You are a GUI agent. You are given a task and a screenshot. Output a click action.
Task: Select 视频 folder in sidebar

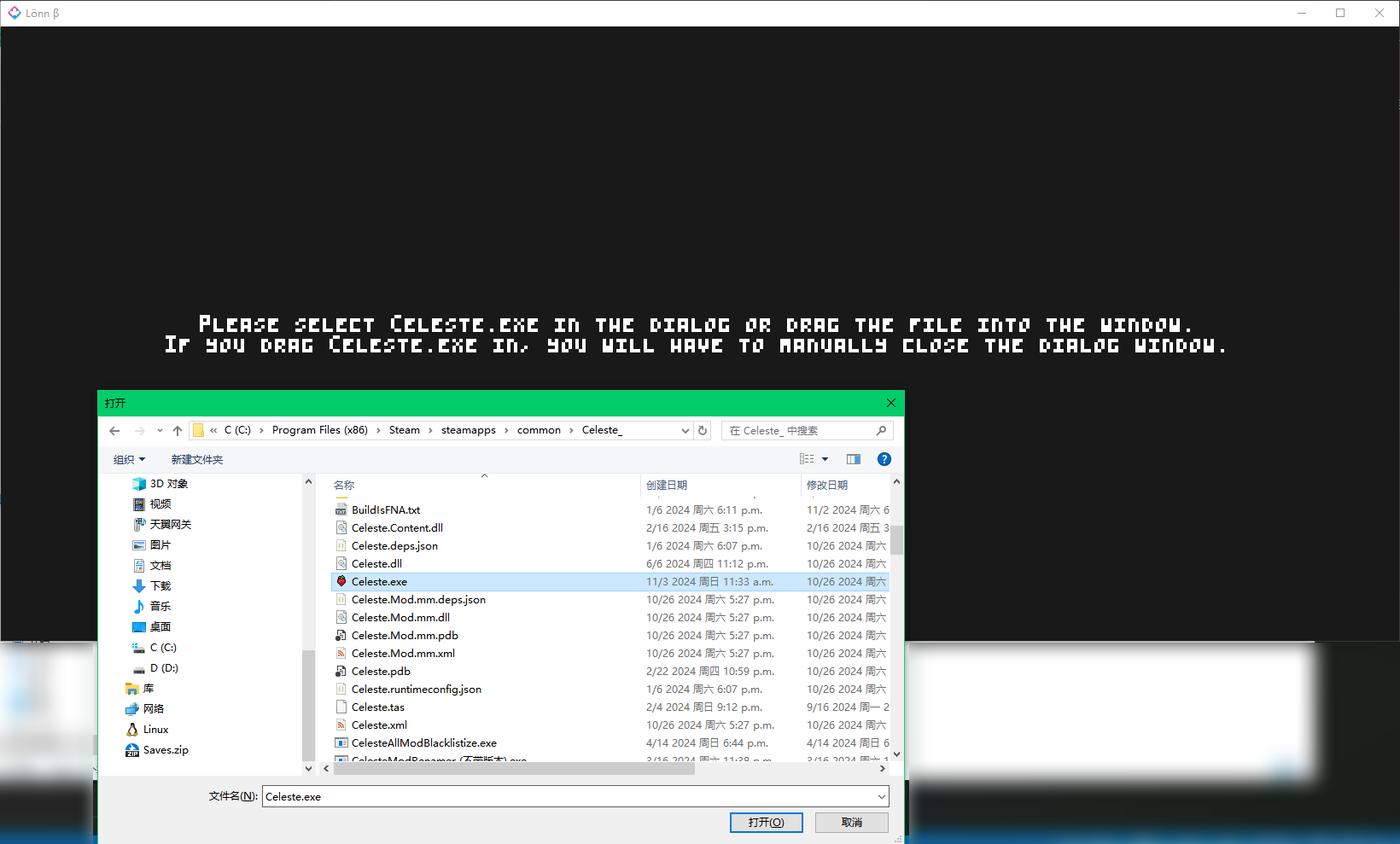152,504
